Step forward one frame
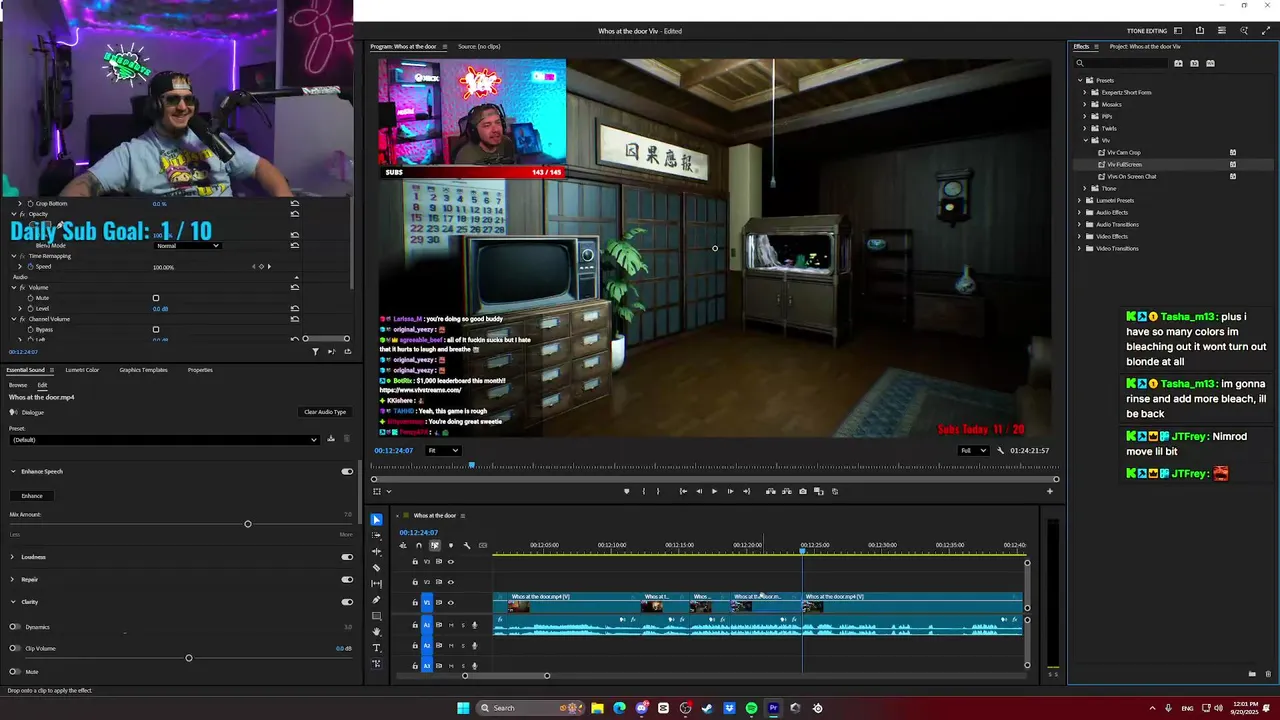This screenshot has height=720, width=1280. [730, 491]
